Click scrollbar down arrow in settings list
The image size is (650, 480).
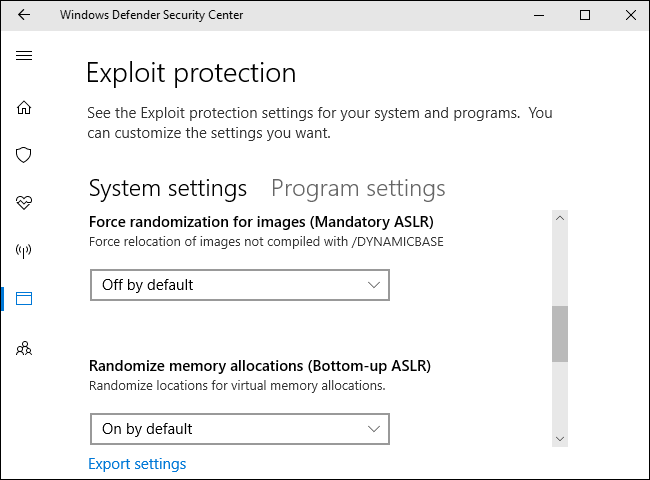point(560,438)
